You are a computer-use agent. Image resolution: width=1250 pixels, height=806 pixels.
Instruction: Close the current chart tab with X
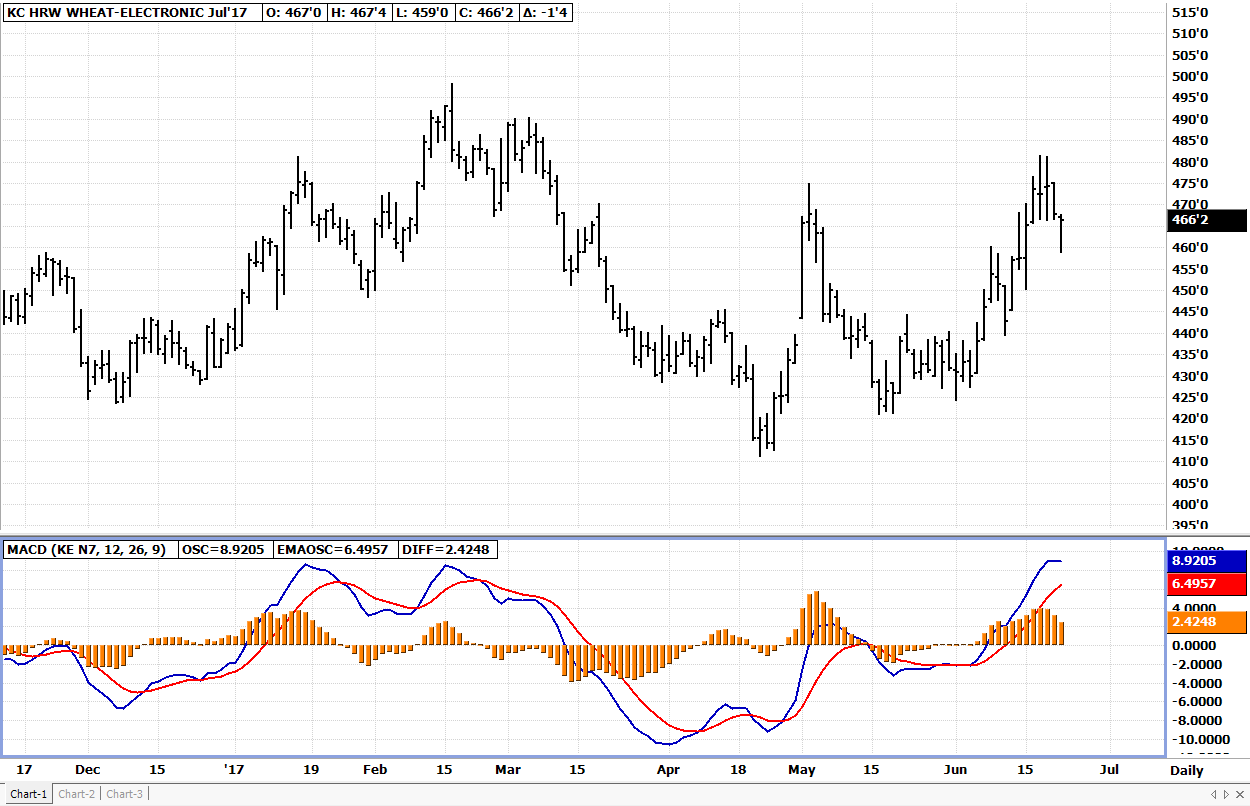(x=1239, y=794)
